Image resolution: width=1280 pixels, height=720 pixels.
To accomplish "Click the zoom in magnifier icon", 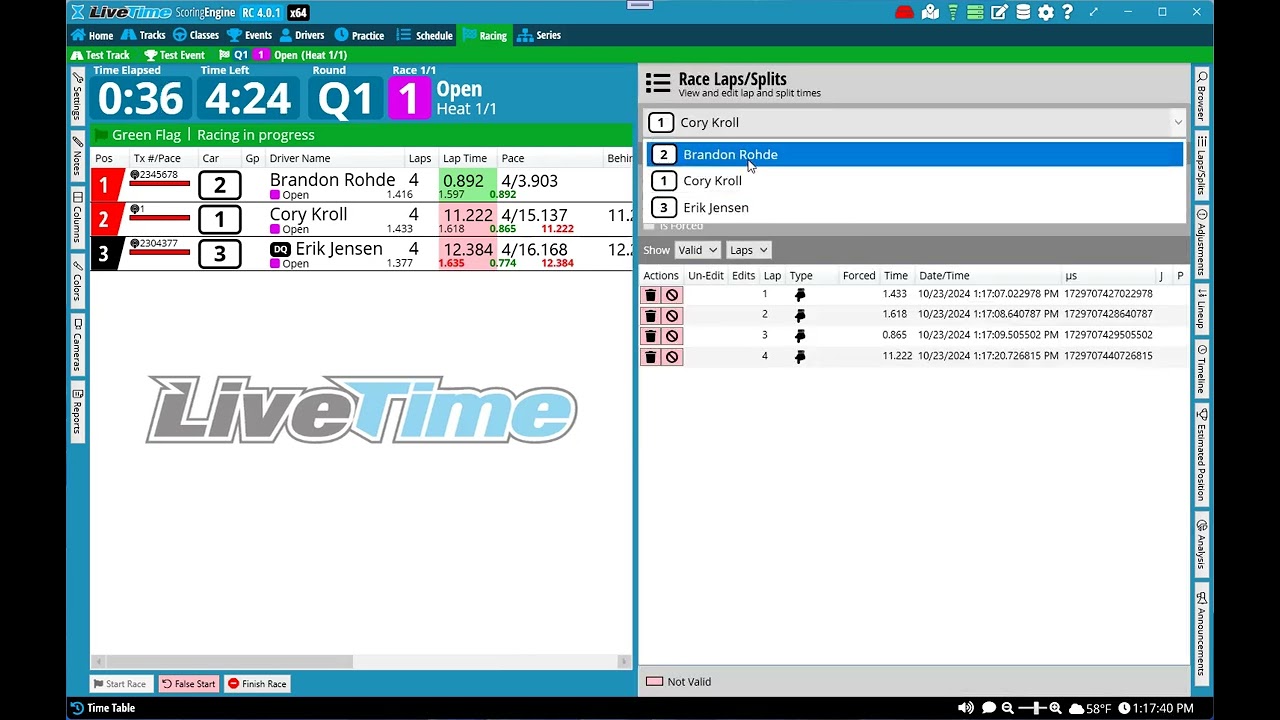I will 1055,708.
